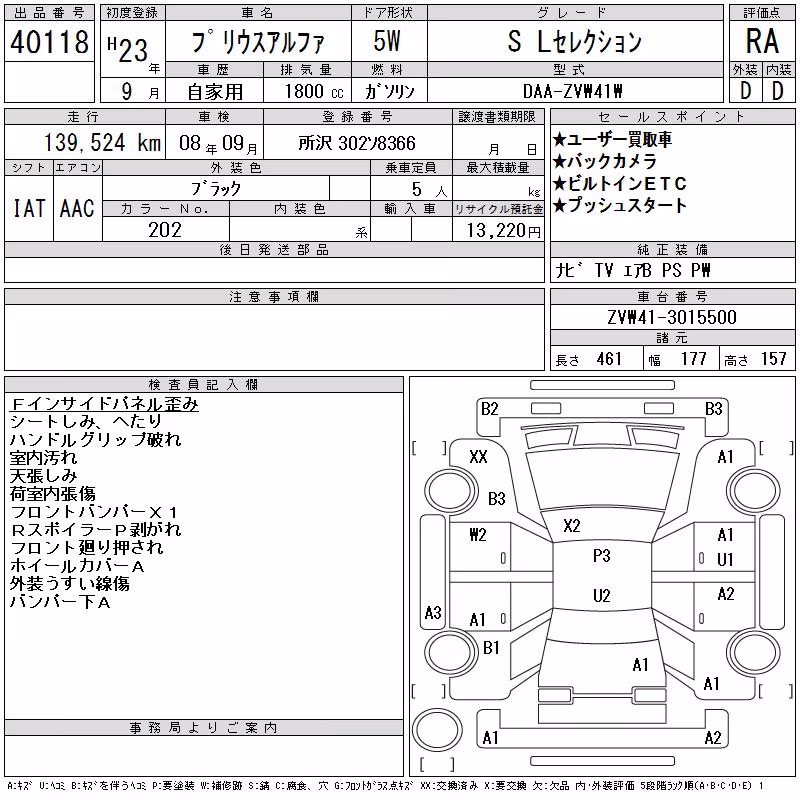Select the A3 mark on the diagram
Viewport: 800px width, 800px height.
(x=433, y=612)
